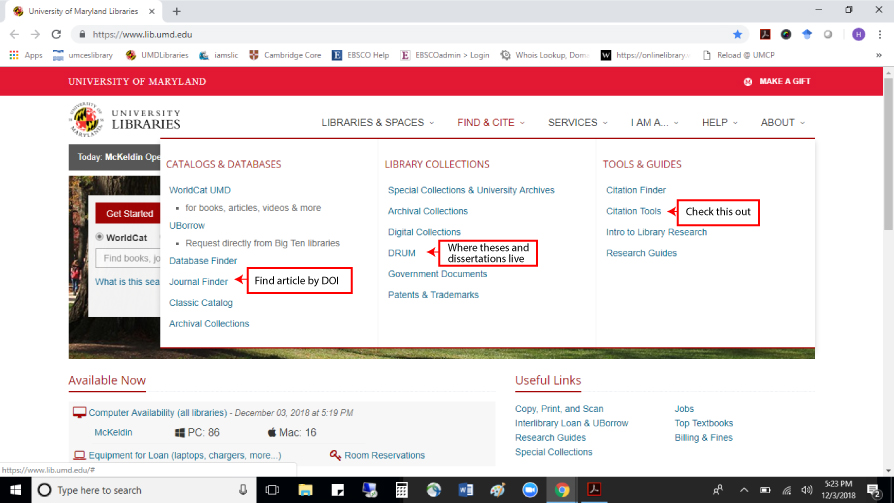Go back with the browser back arrow
894x503 pixels.
pyautogui.click(x=15, y=34)
